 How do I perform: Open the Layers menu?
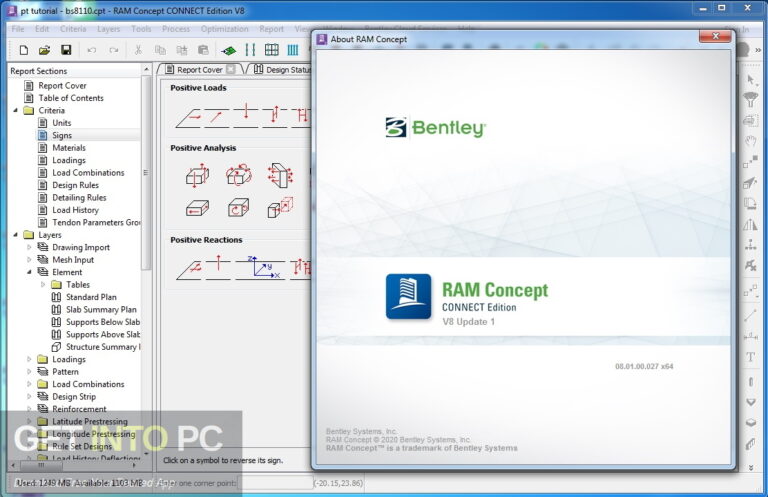pos(108,29)
